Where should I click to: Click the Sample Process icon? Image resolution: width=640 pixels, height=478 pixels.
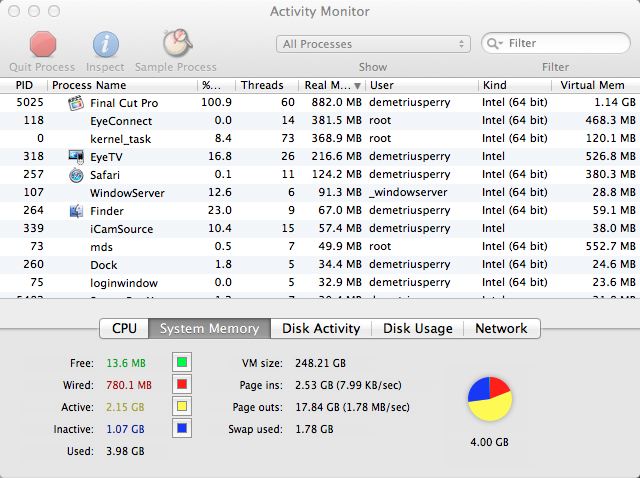coord(177,43)
